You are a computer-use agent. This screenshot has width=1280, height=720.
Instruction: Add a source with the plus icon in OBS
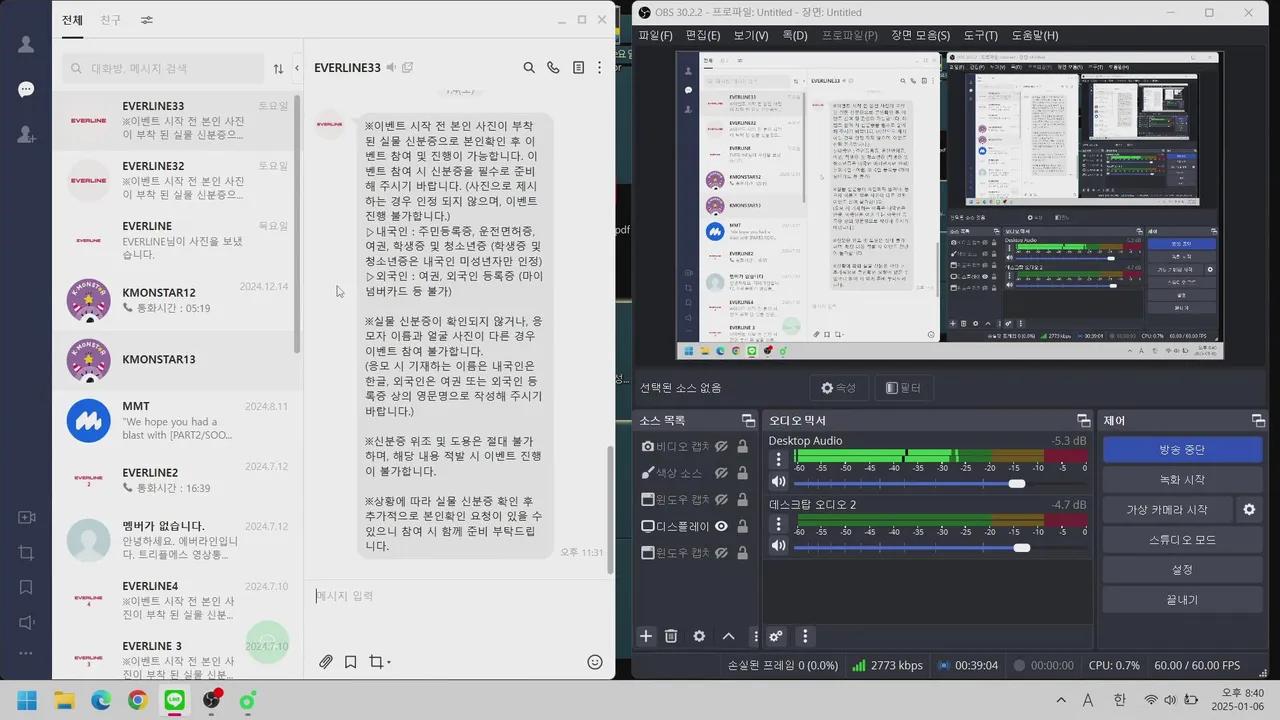click(x=646, y=636)
